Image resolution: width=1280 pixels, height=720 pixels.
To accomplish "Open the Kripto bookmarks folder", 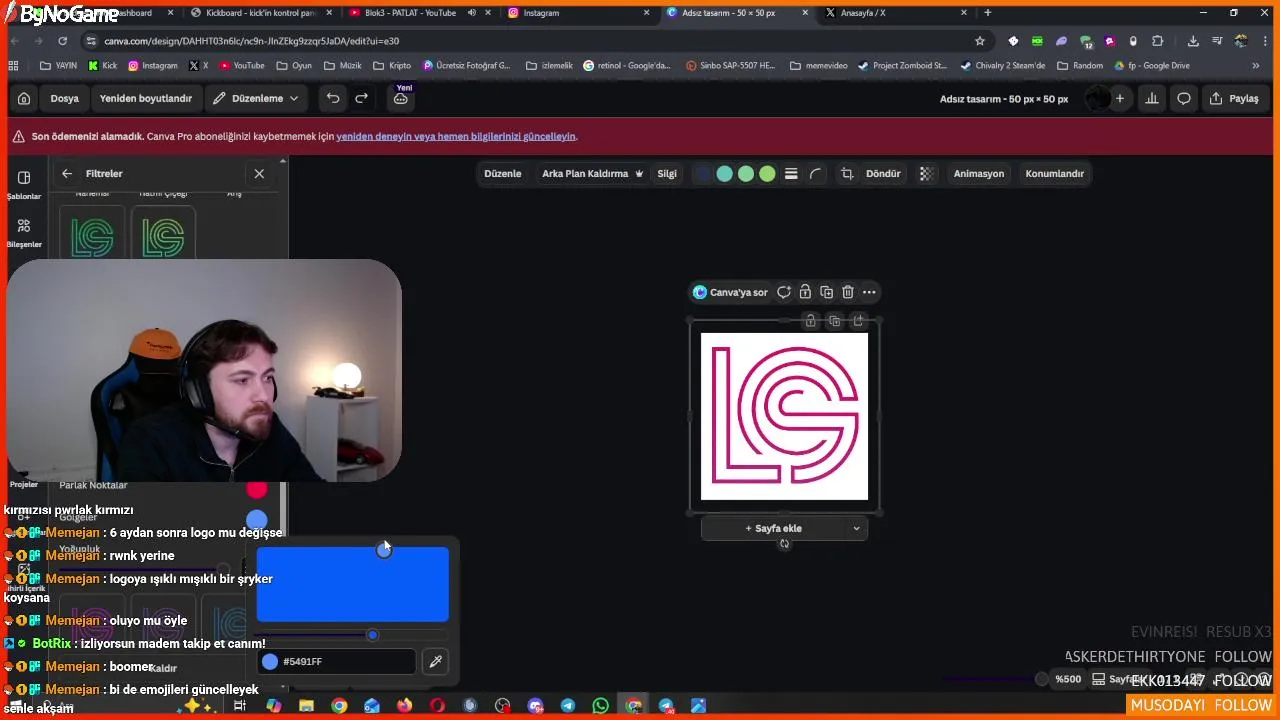I will coord(391,65).
